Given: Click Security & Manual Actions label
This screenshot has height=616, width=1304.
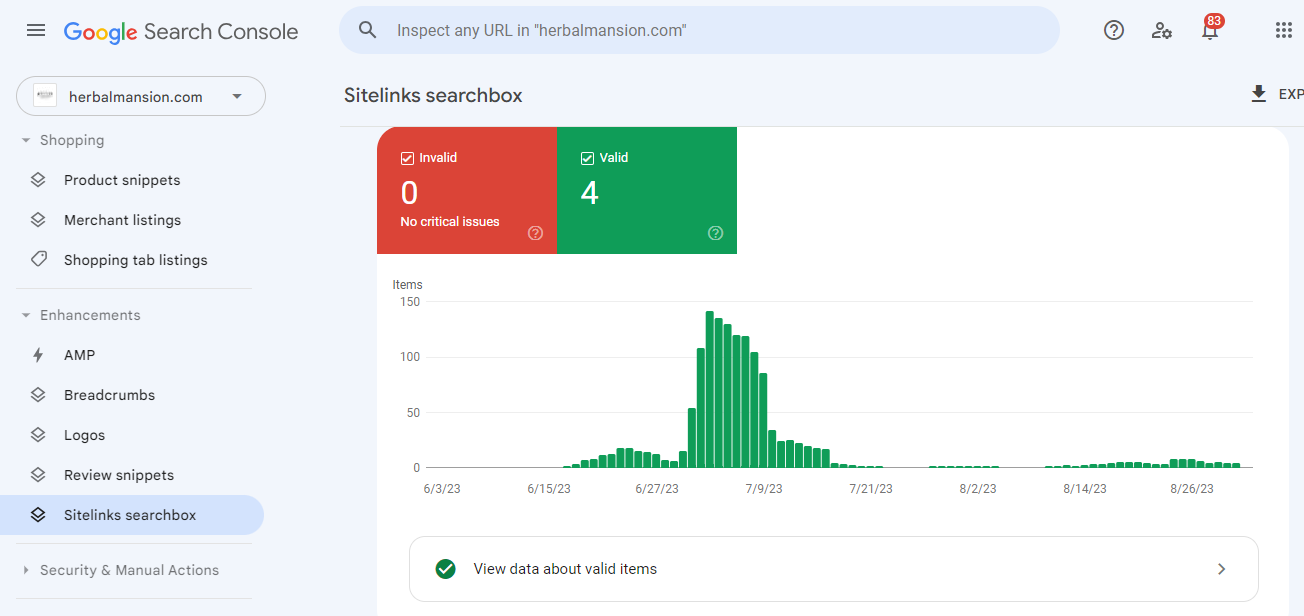Looking at the screenshot, I should 129,570.
